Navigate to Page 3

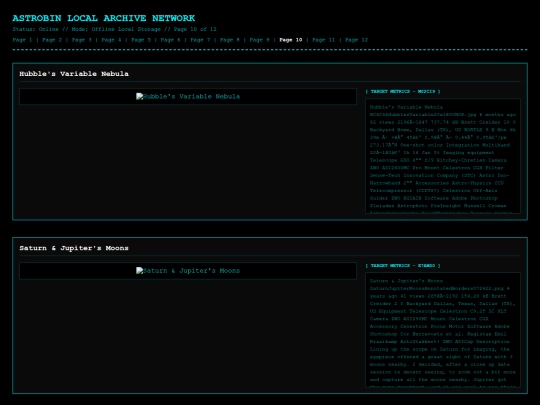pos(82,40)
